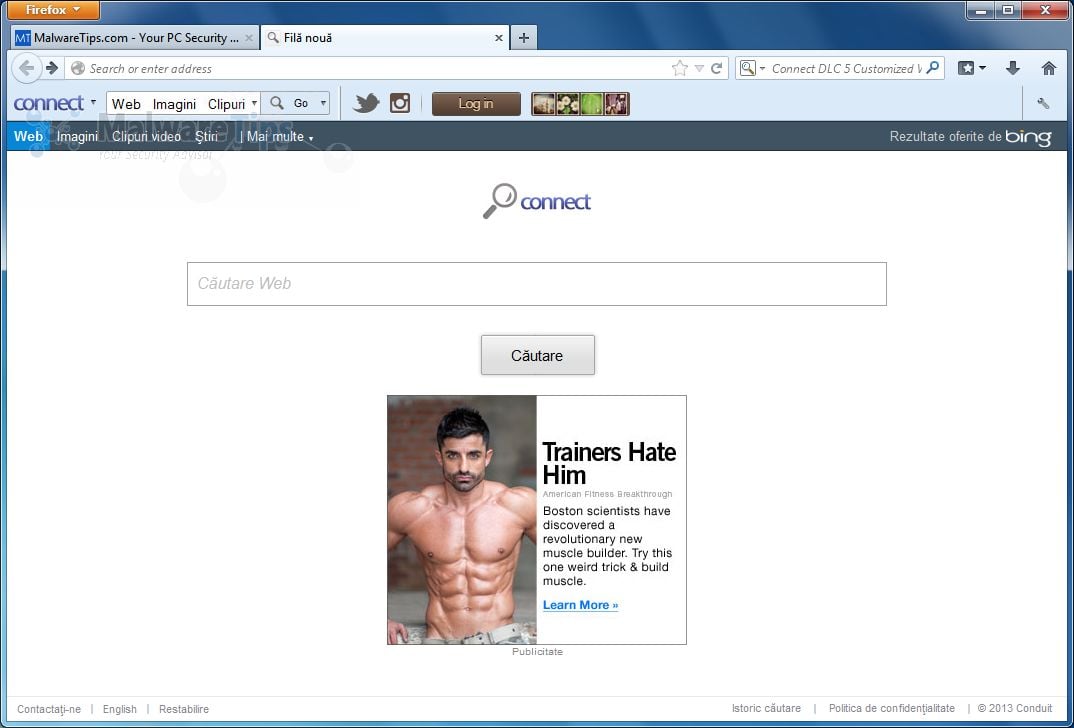Open Istoric căutare footer link
Viewport: 1074px width, 728px height.
(766, 708)
